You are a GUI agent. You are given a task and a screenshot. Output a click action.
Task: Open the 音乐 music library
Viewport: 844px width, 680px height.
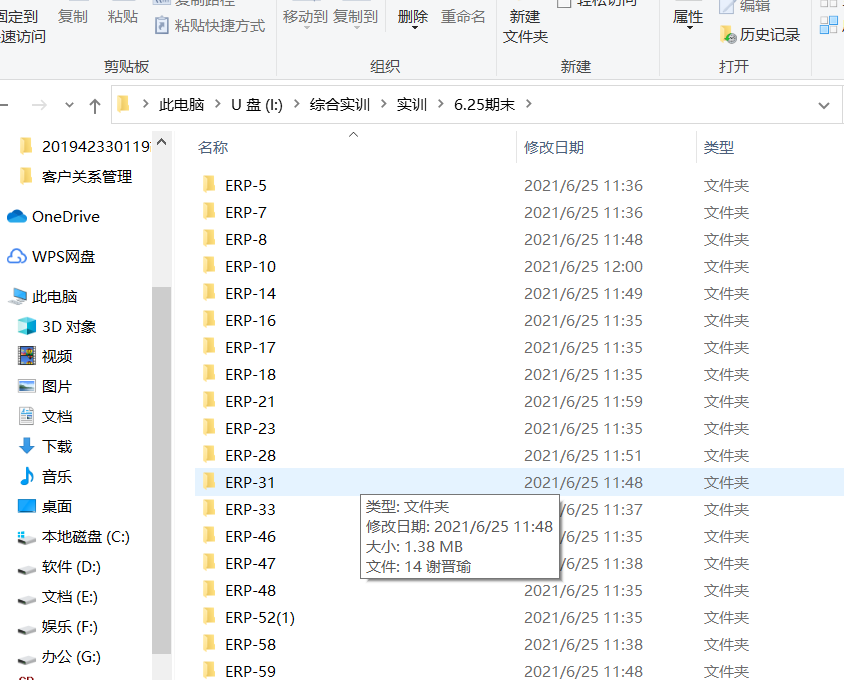[x=56, y=477]
